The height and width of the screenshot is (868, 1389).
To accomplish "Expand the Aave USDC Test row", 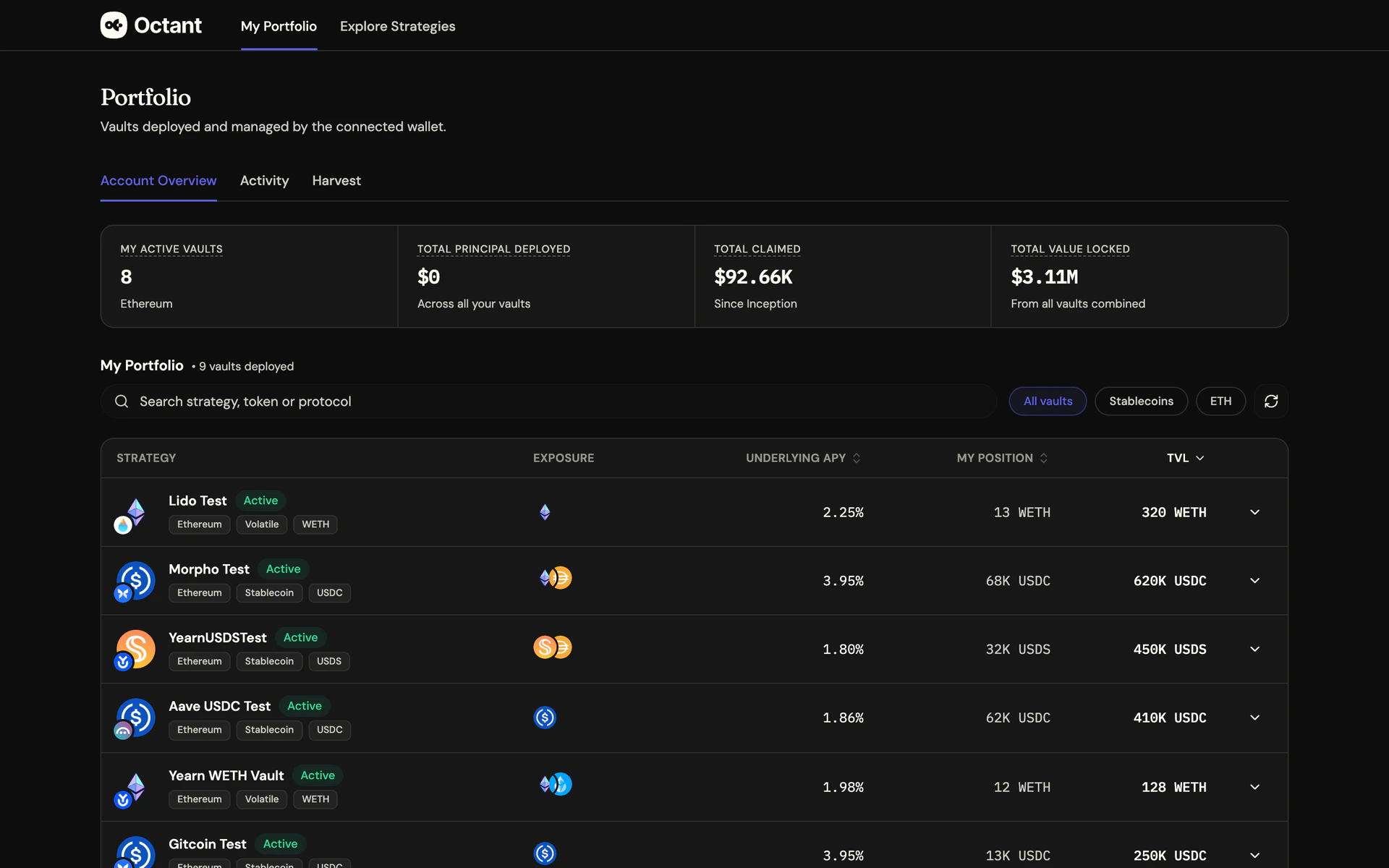I will pyautogui.click(x=1255, y=718).
